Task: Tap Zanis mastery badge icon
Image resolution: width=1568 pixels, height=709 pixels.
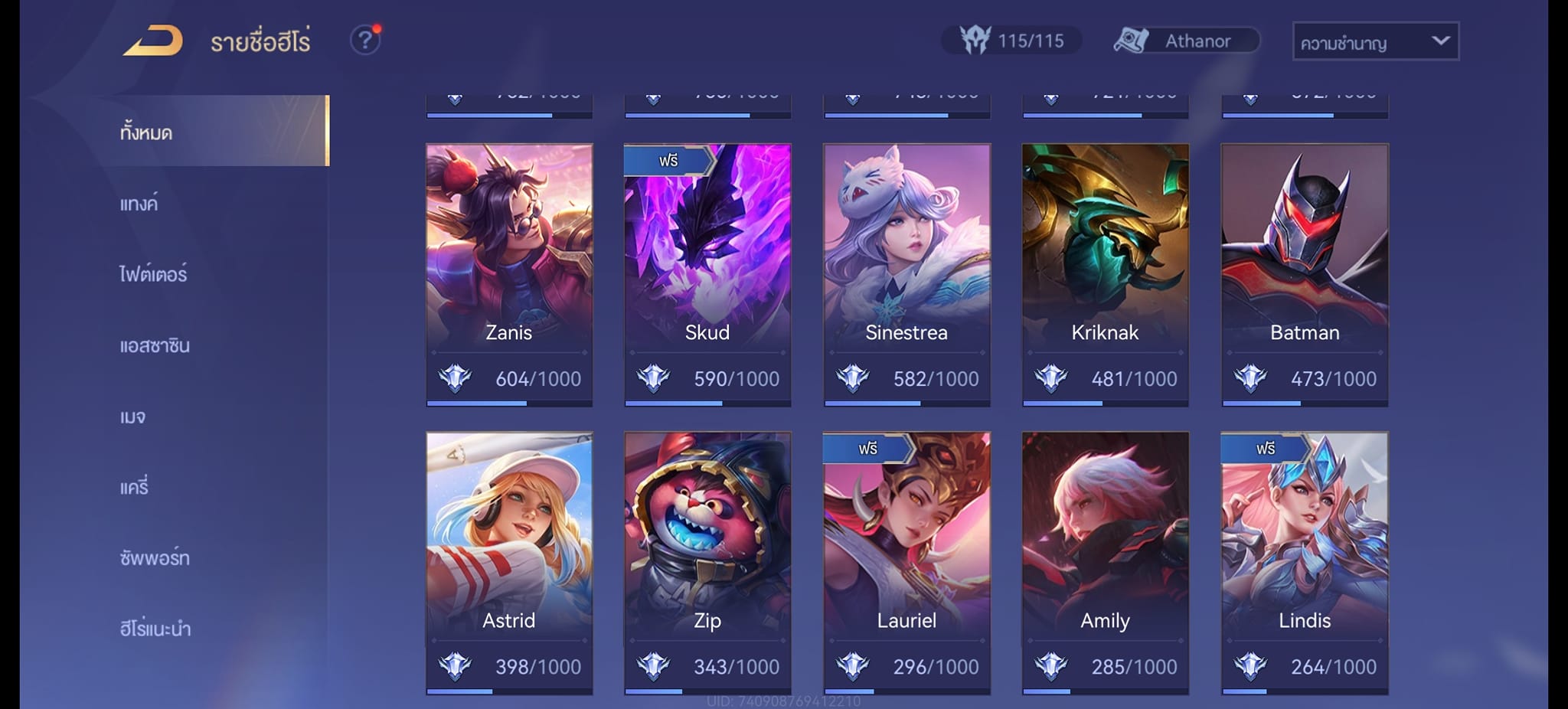Action: tap(455, 378)
